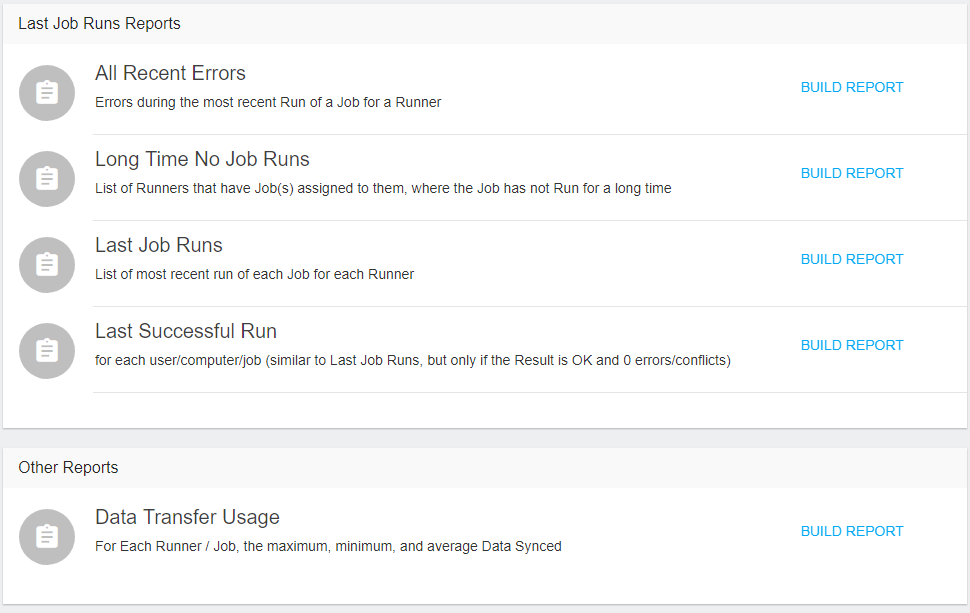Click the clipboard icon beside Last Successful Run
The height and width of the screenshot is (613, 970).
(47, 351)
